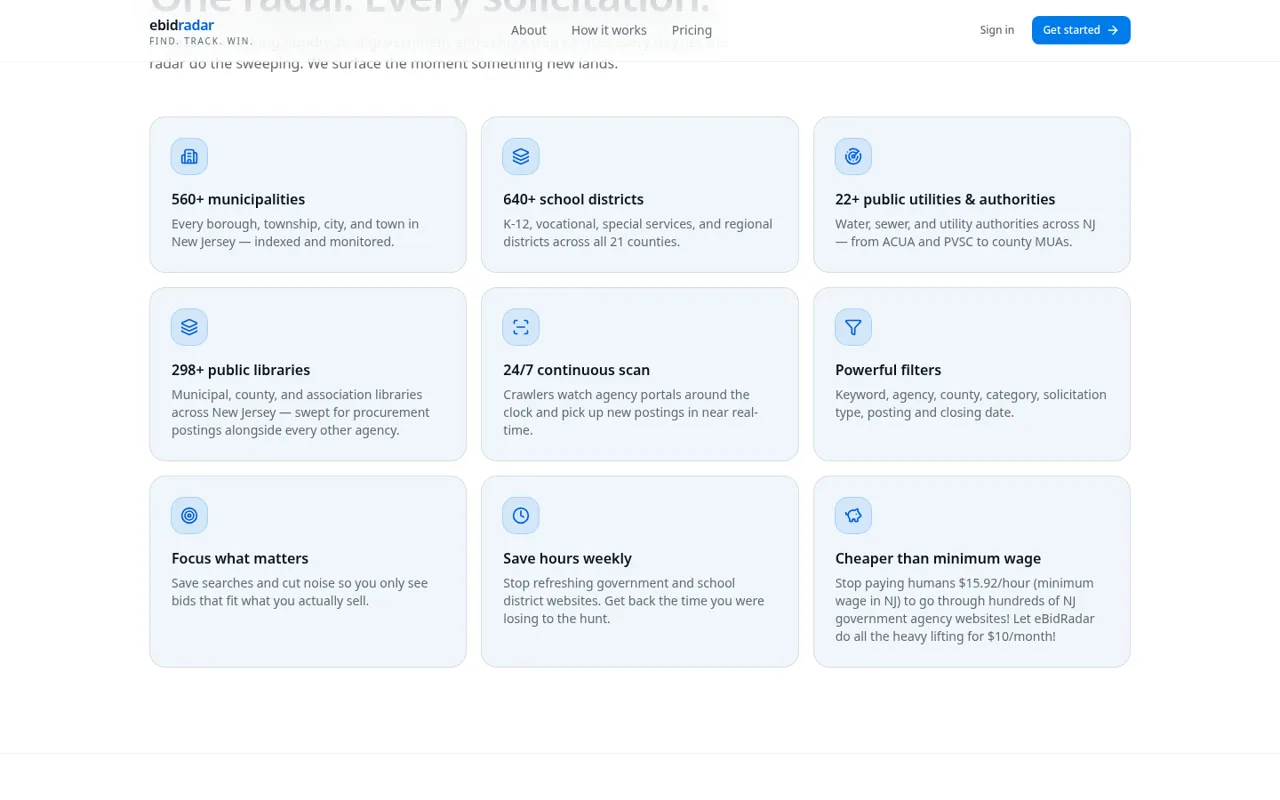
Task: Click description starting 'Stop paying humans $15.92/hour'
Action: pyautogui.click(x=965, y=610)
